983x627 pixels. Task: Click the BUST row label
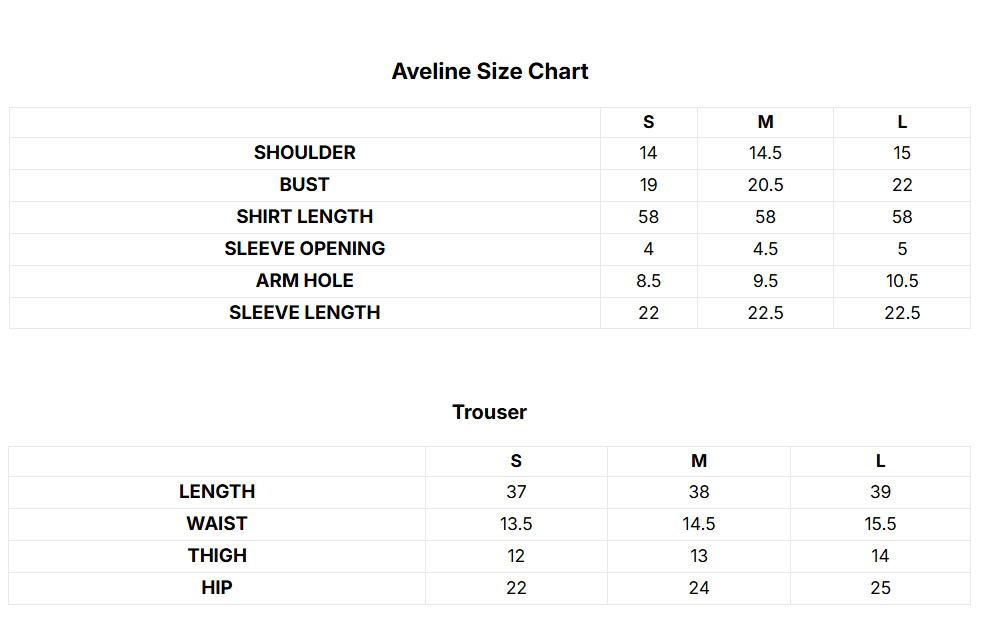point(304,184)
